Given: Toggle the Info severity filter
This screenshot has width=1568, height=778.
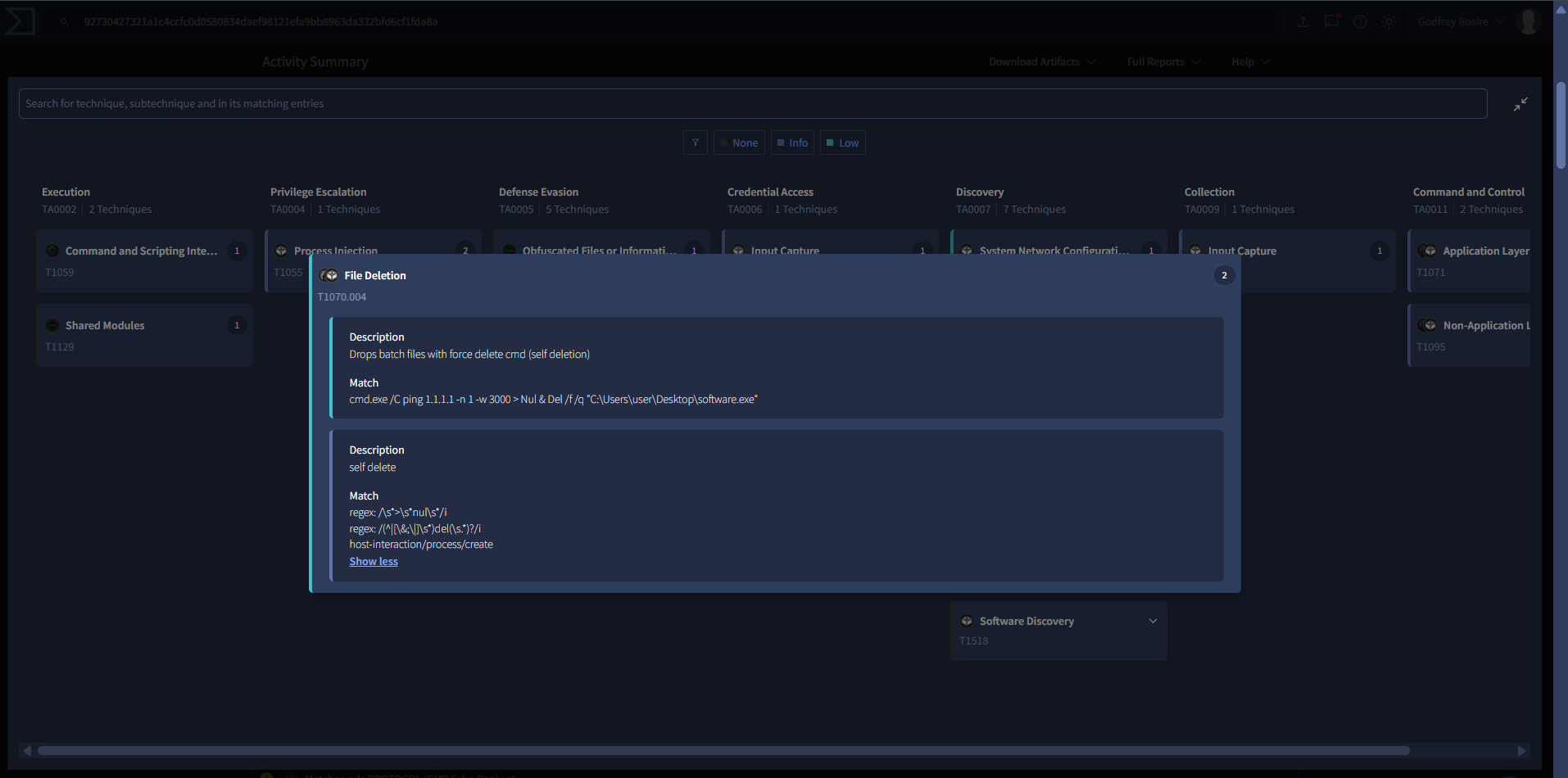Looking at the screenshot, I should click(x=792, y=142).
